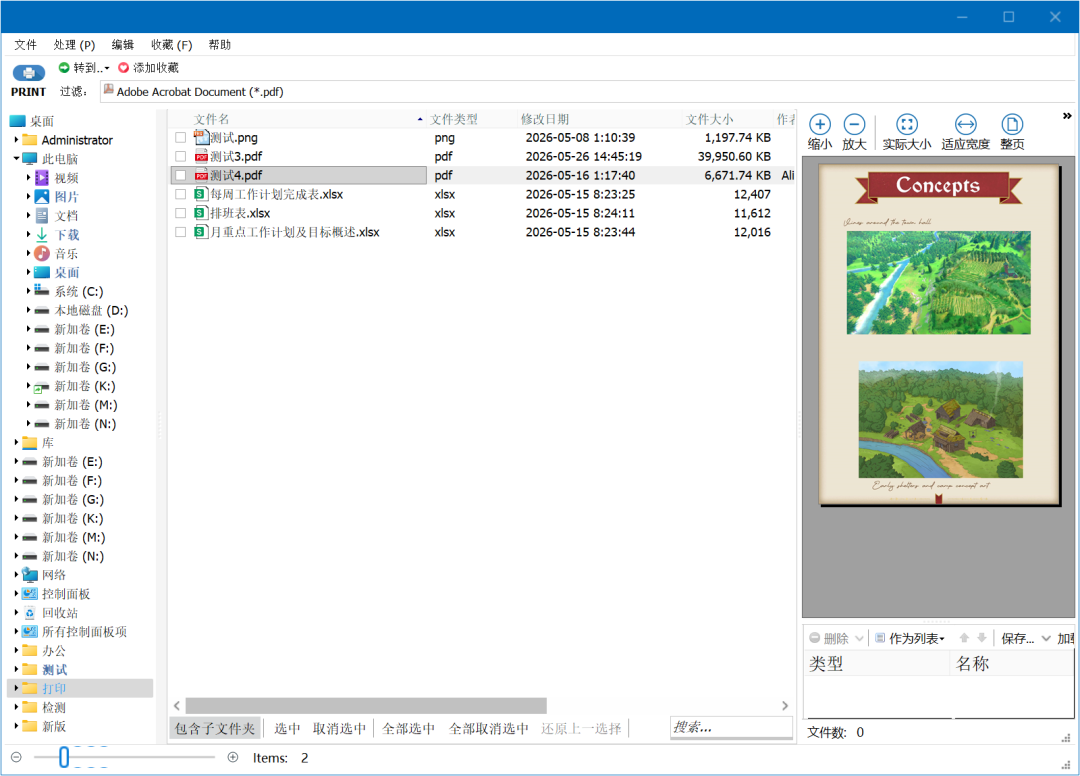Image resolution: width=1080 pixels, height=776 pixels.
Task: Select 视频 folder in tree
Action: [66, 178]
